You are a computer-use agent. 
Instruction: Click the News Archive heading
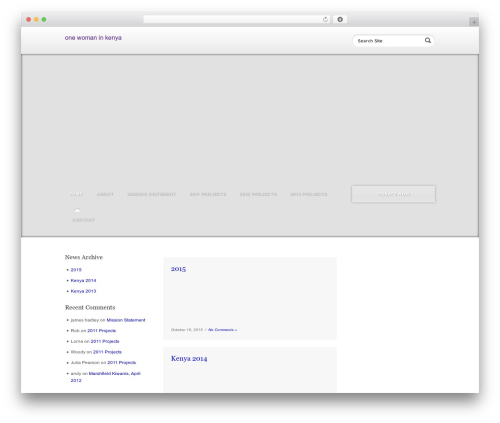point(84,257)
